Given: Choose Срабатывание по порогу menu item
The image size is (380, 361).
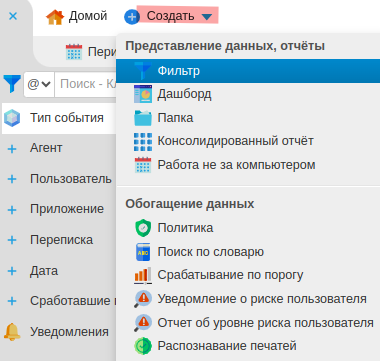Looking at the screenshot, I should click(248, 275).
